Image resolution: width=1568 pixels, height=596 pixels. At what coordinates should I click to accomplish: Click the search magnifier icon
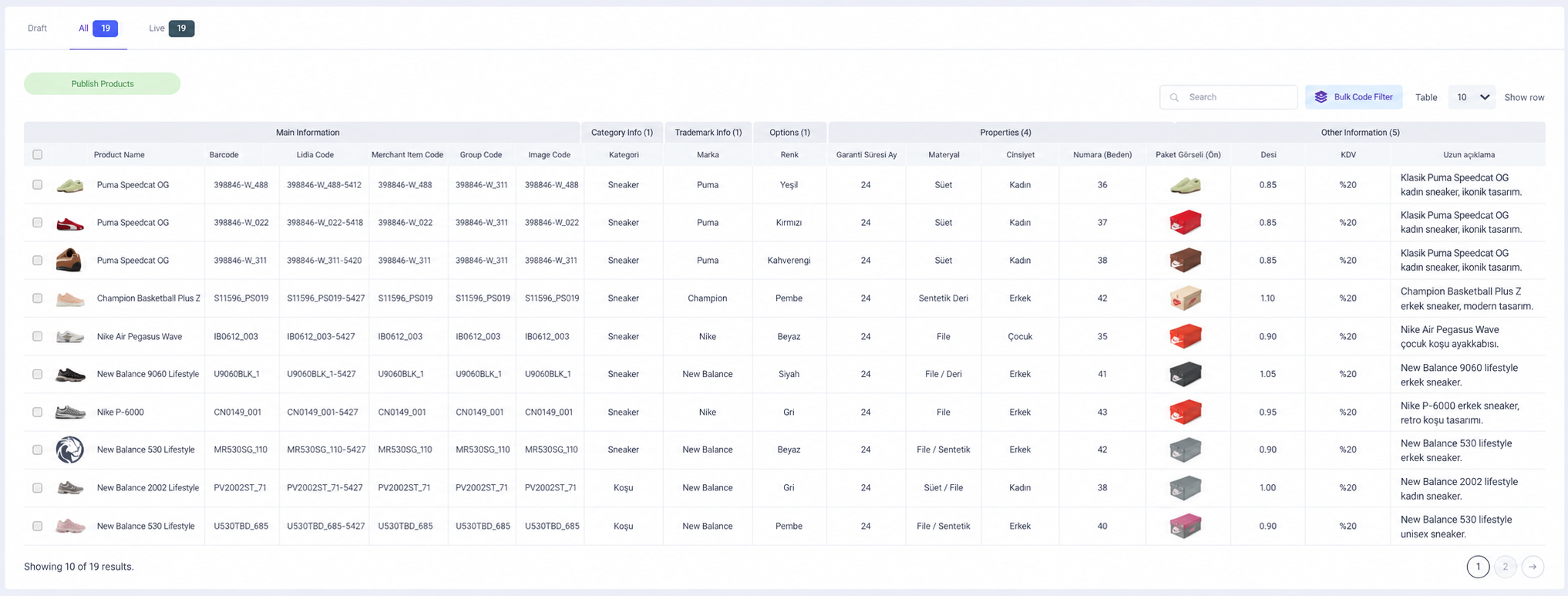click(1174, 97)
